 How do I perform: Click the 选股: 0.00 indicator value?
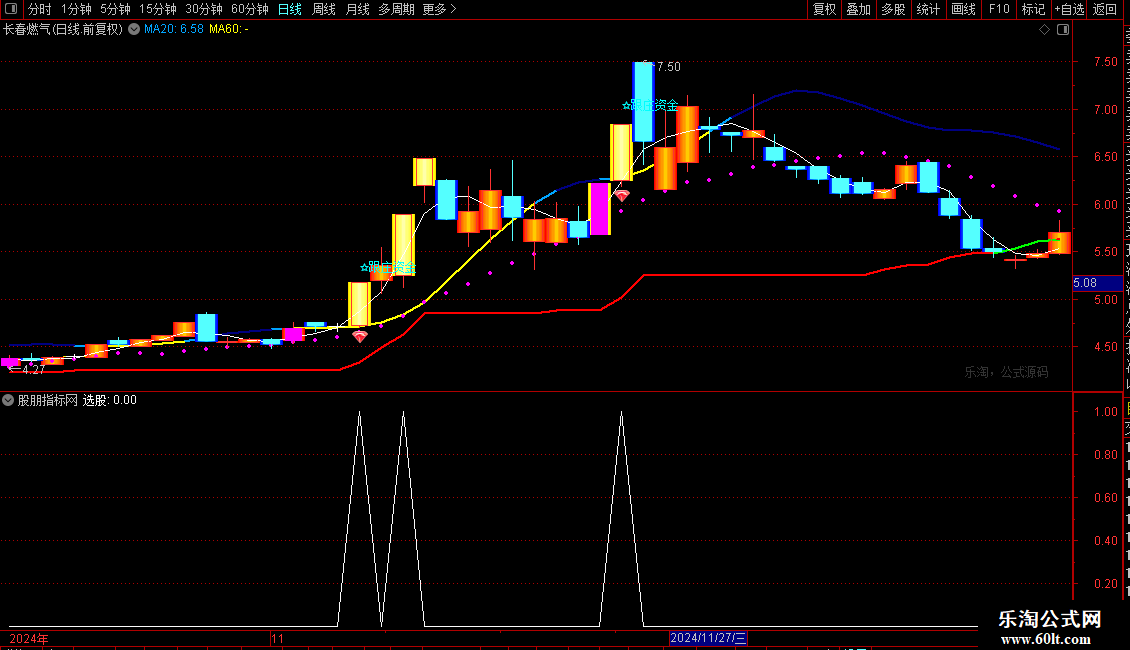click(x=110, y=400)
